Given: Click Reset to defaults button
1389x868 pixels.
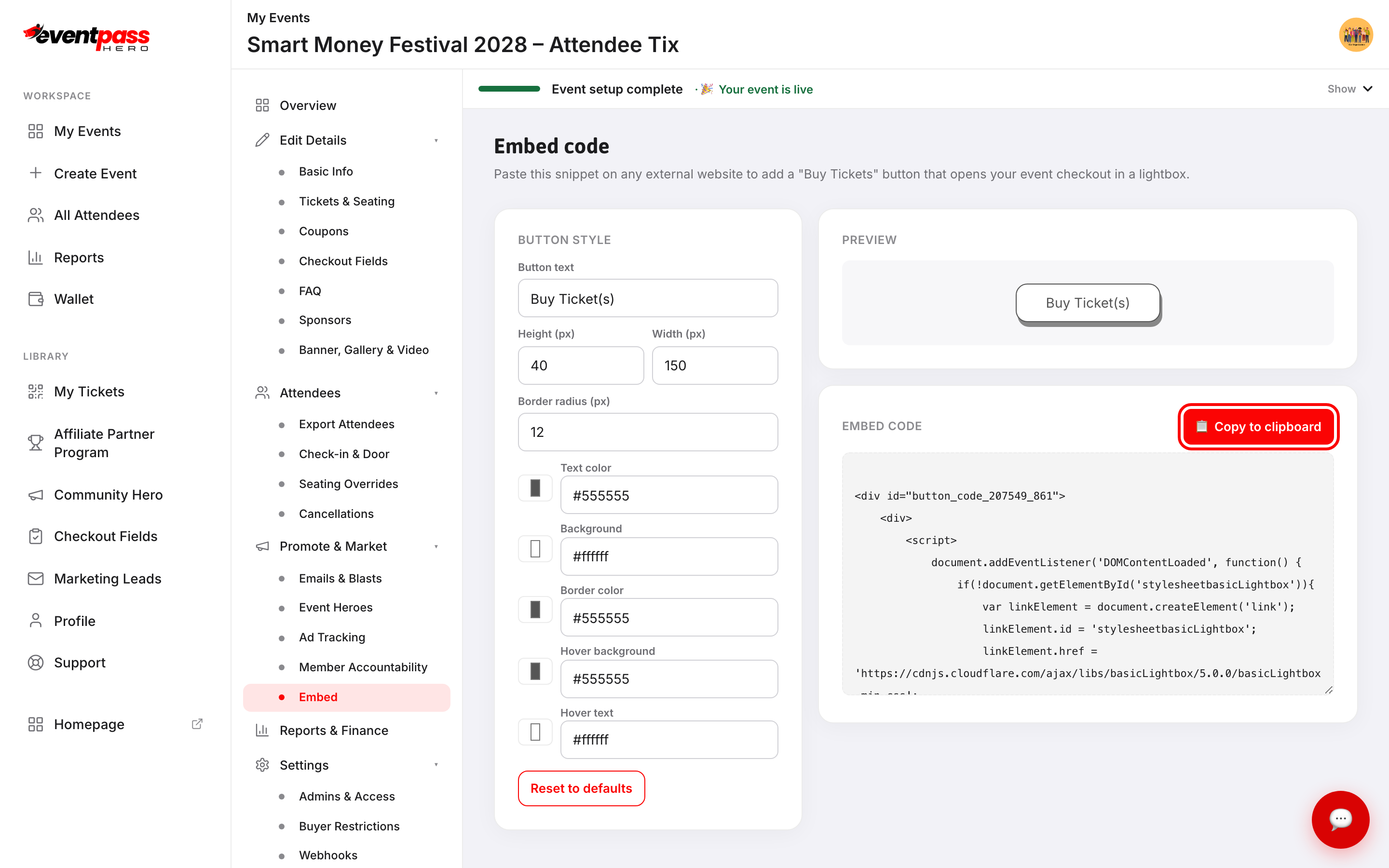Looking at the screenshot, I should click(x=581, y=788).
